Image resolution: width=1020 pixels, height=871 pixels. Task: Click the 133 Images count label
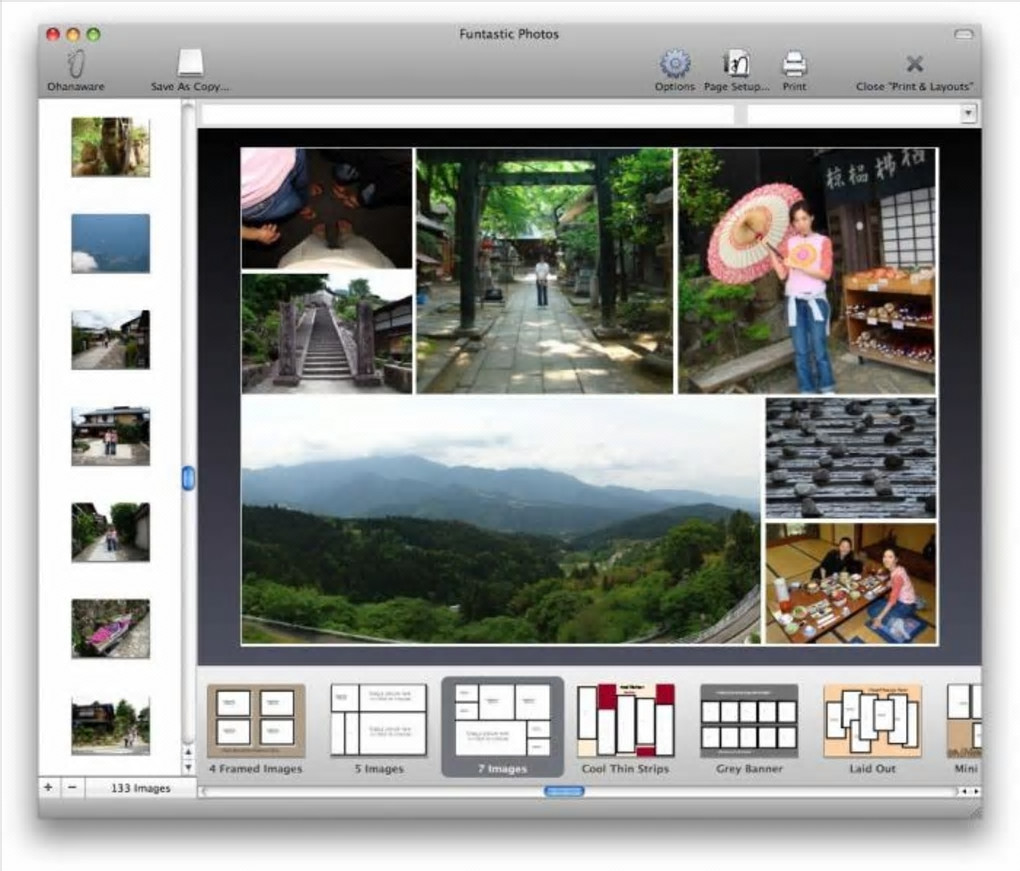pos(141,788)
